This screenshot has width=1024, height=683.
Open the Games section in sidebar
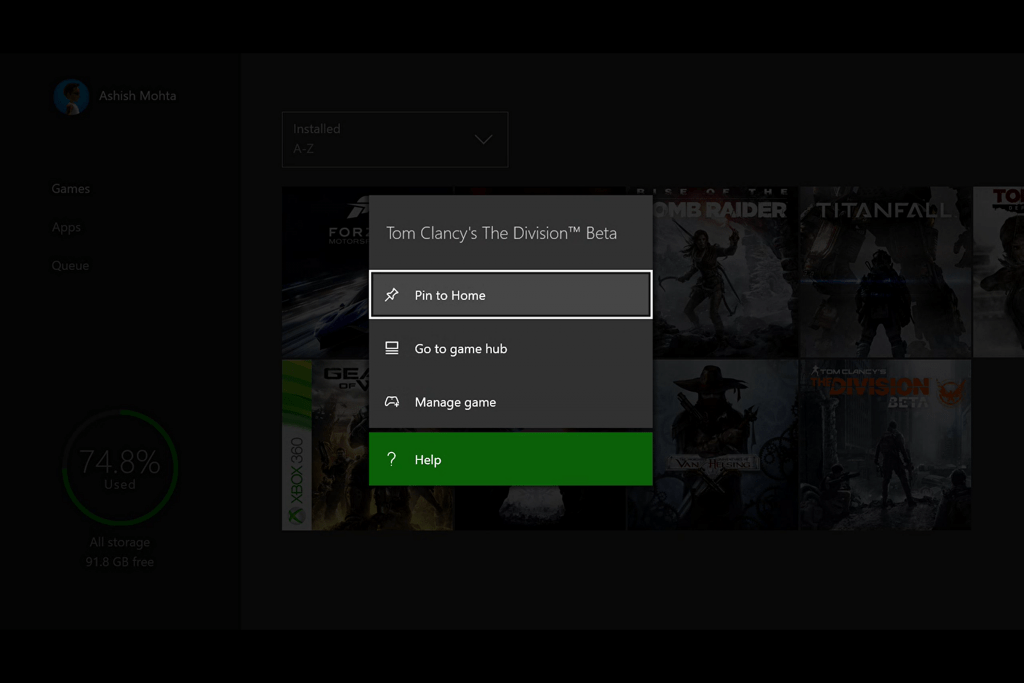[x=71, y=188]
